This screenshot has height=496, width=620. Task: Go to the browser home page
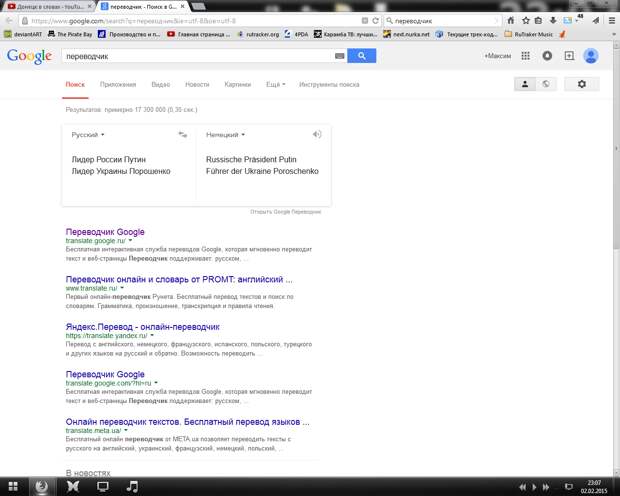coord(511,21)
